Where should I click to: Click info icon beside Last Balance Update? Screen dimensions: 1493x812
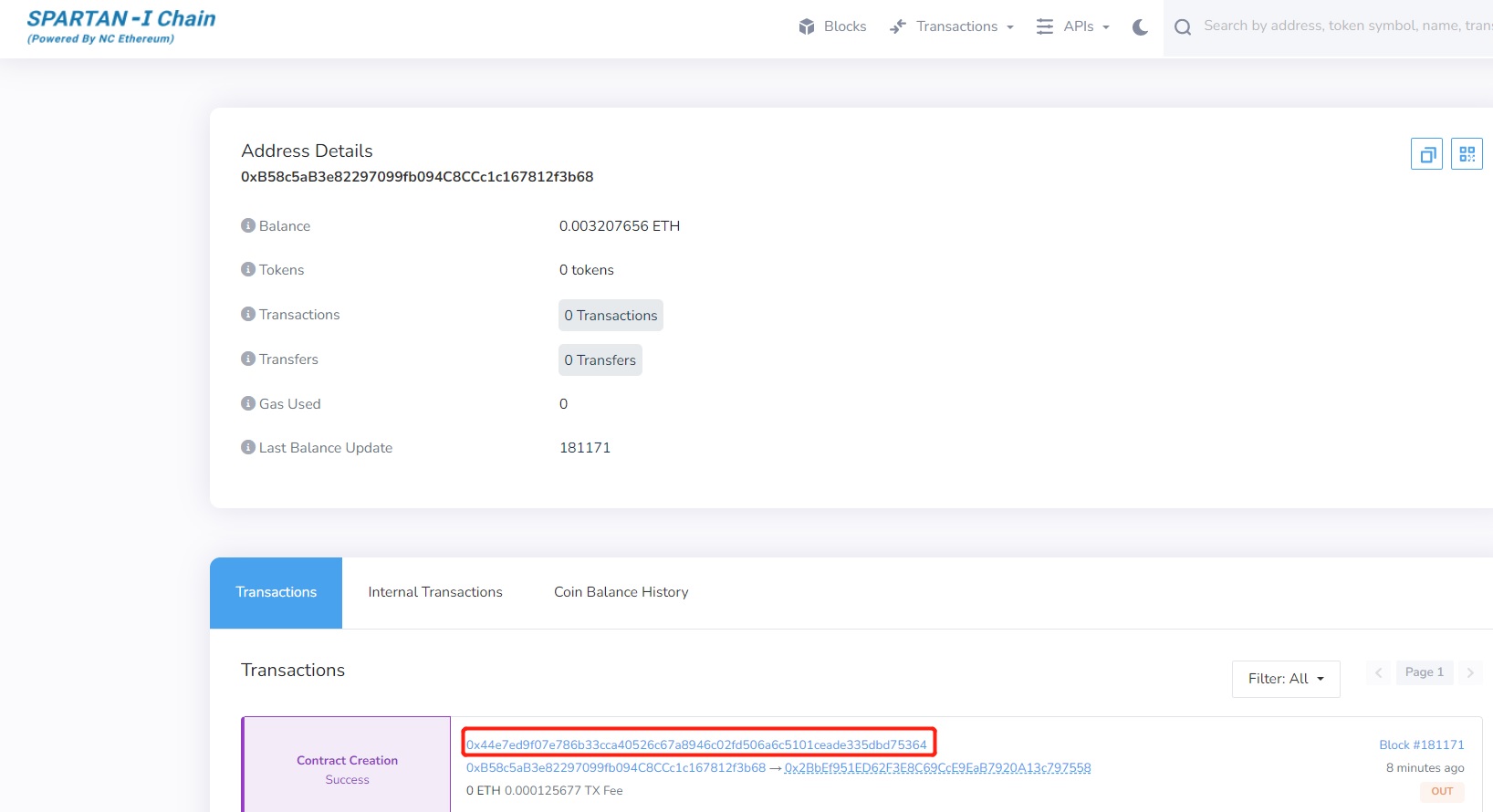click(x=248, y=447)
